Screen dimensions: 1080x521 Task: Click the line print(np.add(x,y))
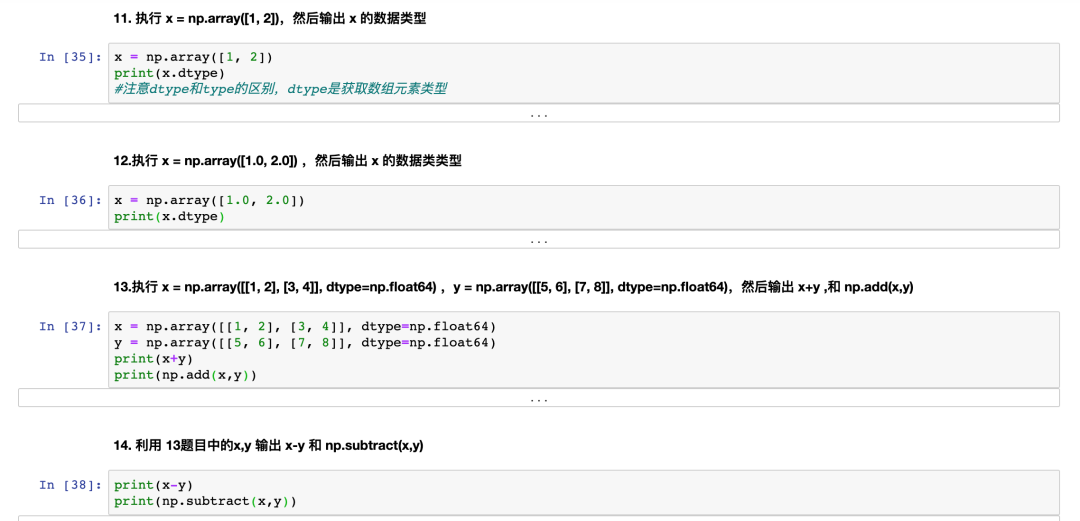[186, 375]
